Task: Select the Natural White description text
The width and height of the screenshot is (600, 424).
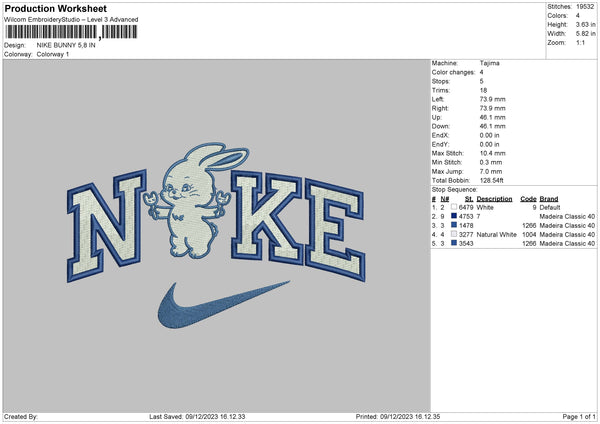Action: pos(496,234)
